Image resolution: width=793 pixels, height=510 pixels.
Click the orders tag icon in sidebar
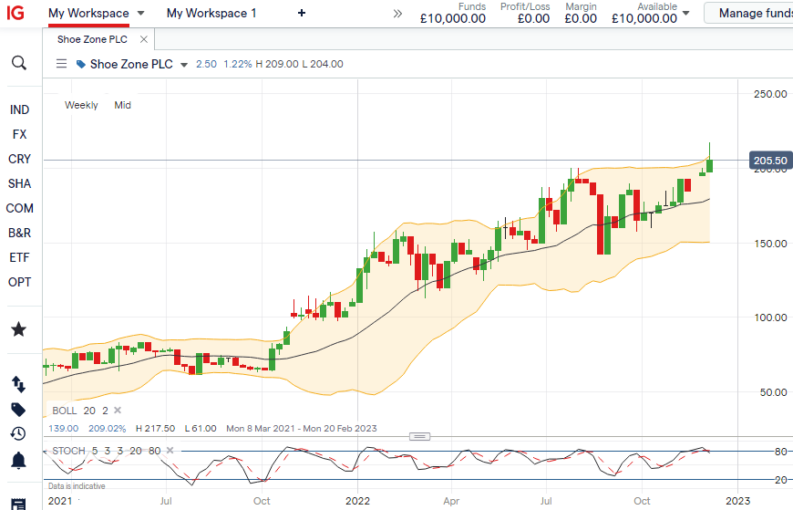(x=19, y=409)
